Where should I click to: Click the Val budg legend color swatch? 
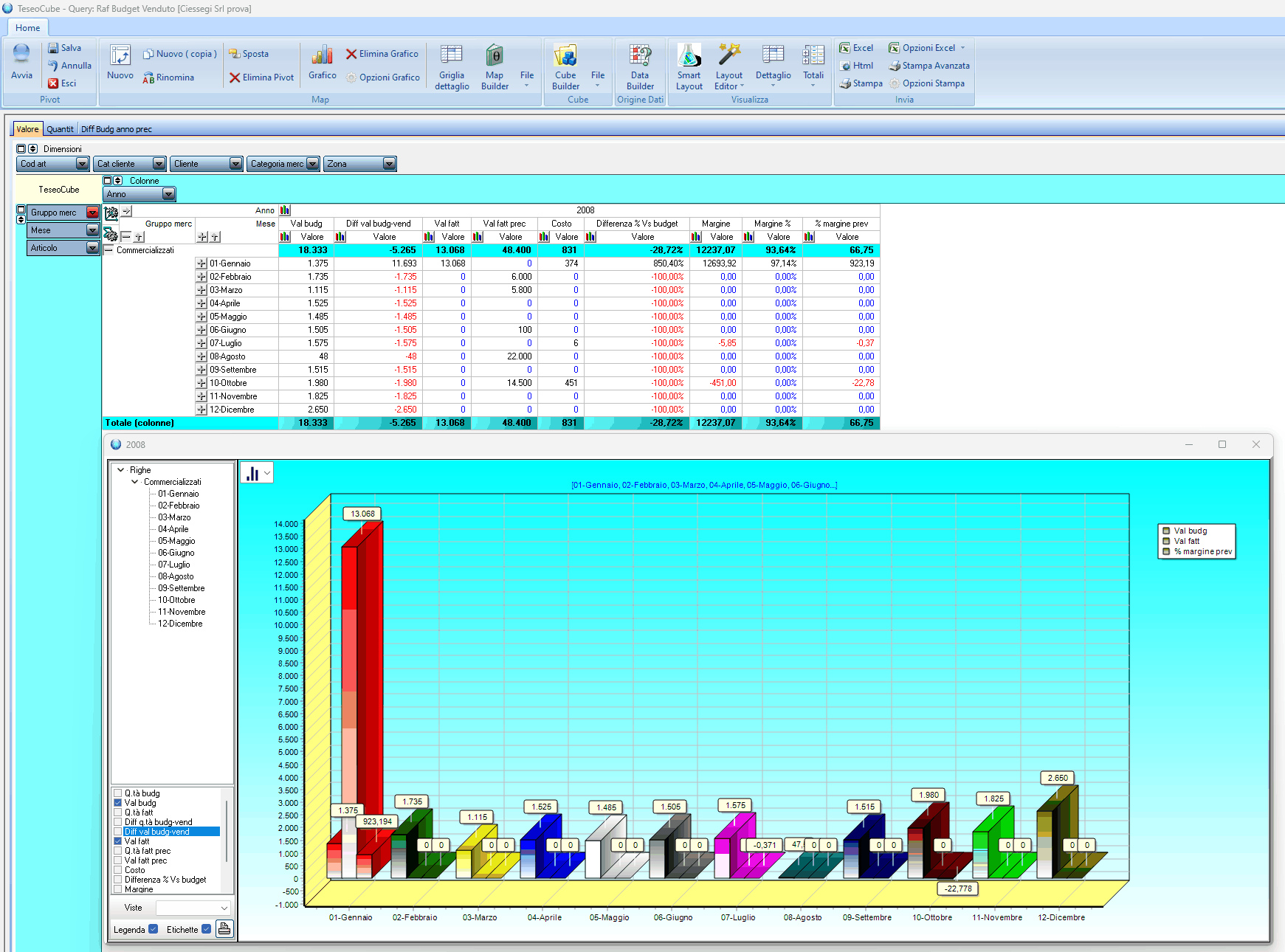[x=1166, y=531]
